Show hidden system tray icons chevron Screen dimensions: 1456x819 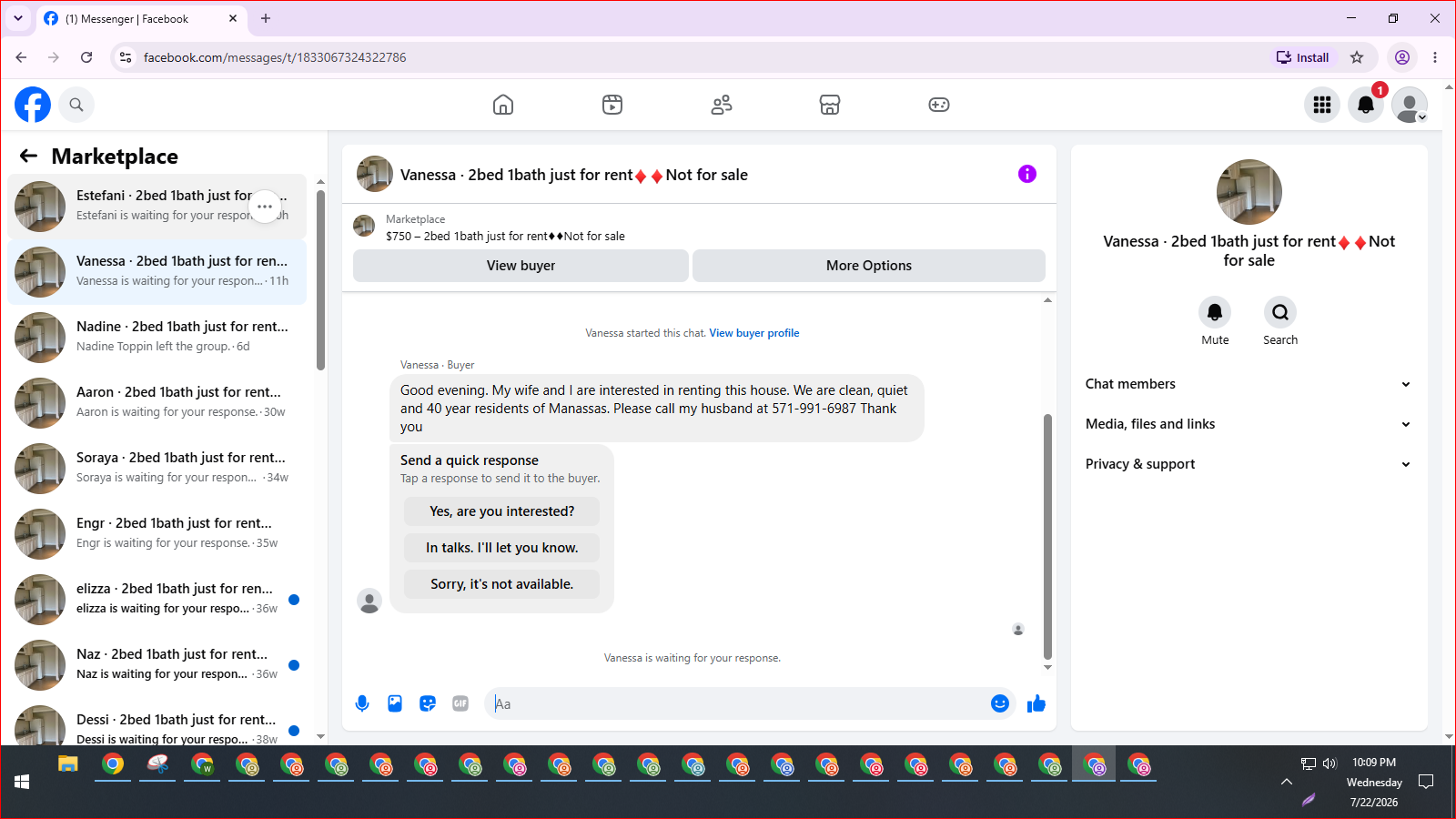click(1286, 782)
